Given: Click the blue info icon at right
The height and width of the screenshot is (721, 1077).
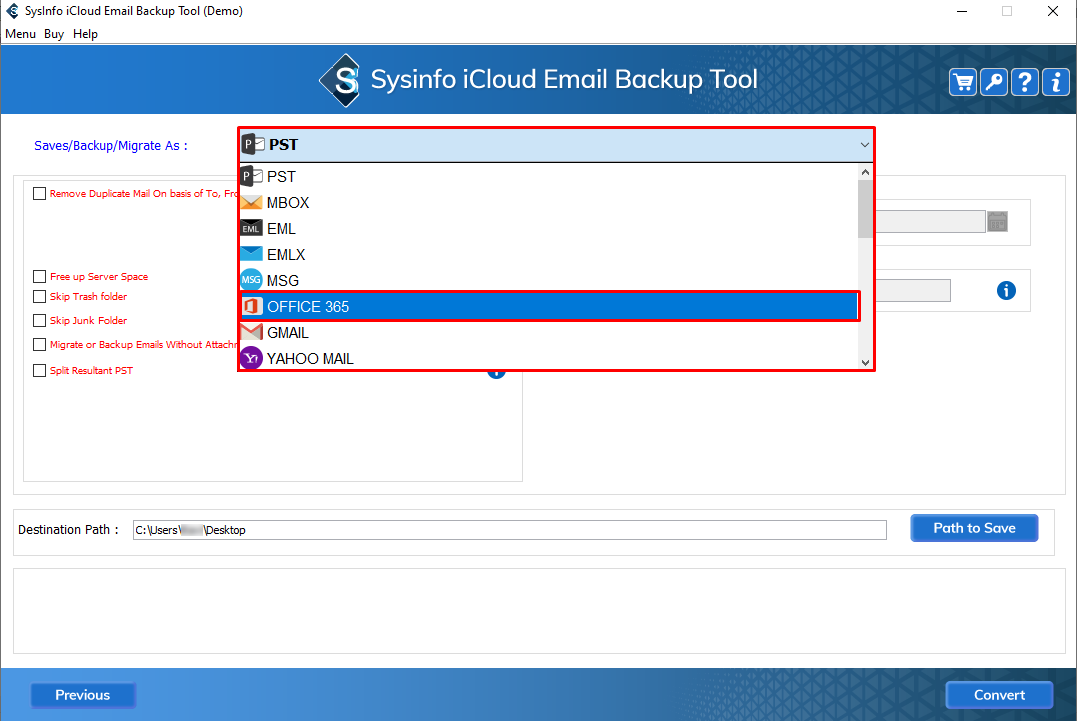Looking at the screenshot, I should point(1006,290).
